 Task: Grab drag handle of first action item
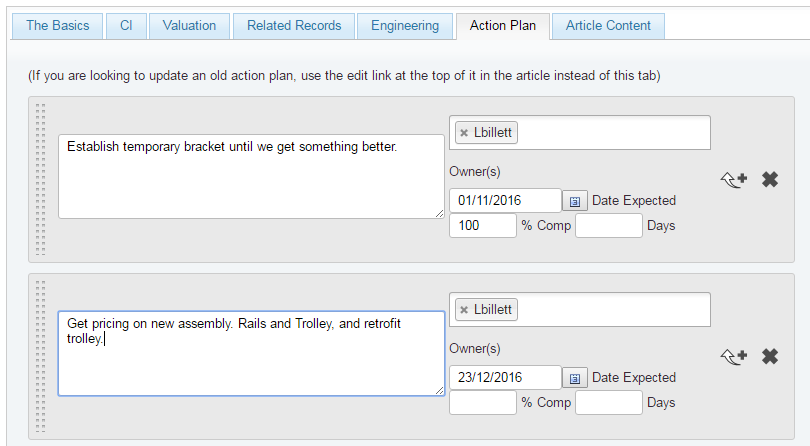pos(40,179)
